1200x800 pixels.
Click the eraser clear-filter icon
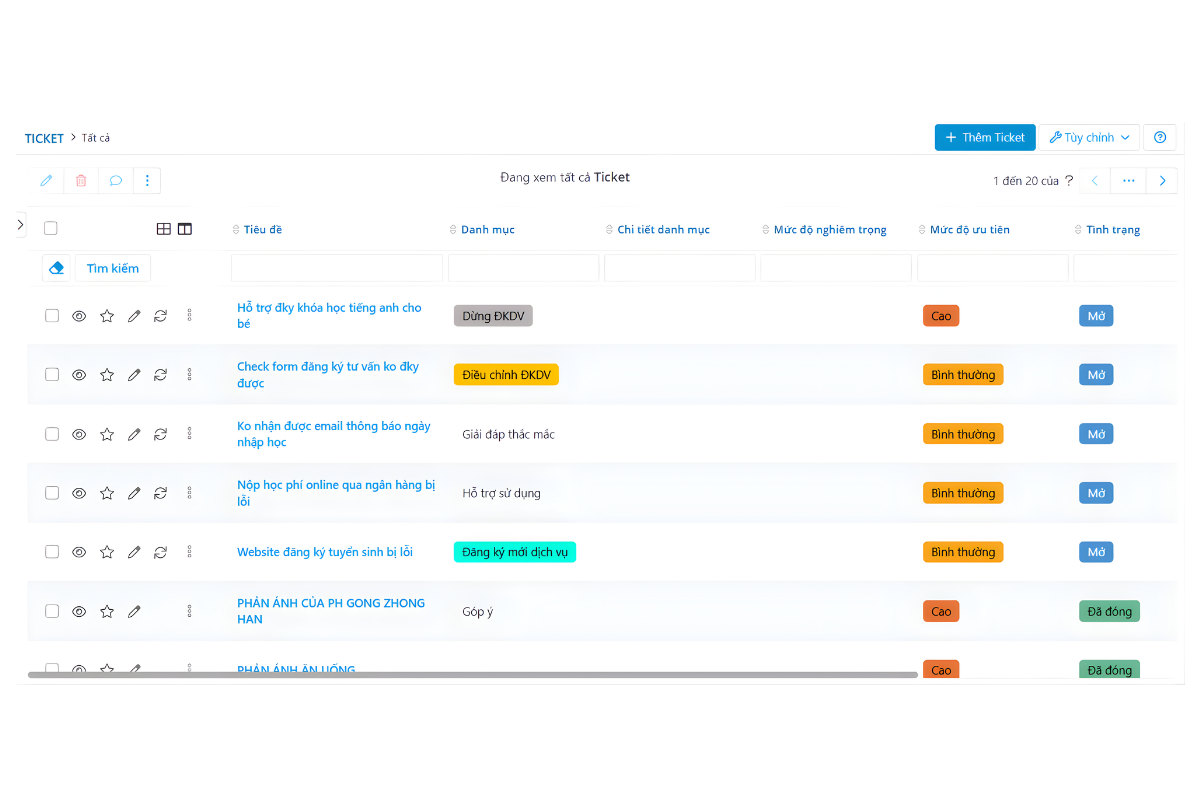pos(57,268)
